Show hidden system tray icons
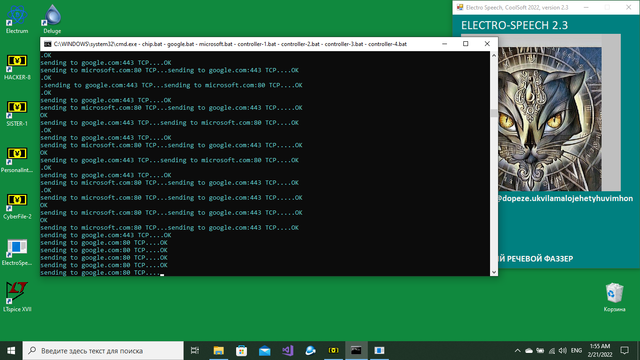The image size is (640, 360). pos(517,351)
